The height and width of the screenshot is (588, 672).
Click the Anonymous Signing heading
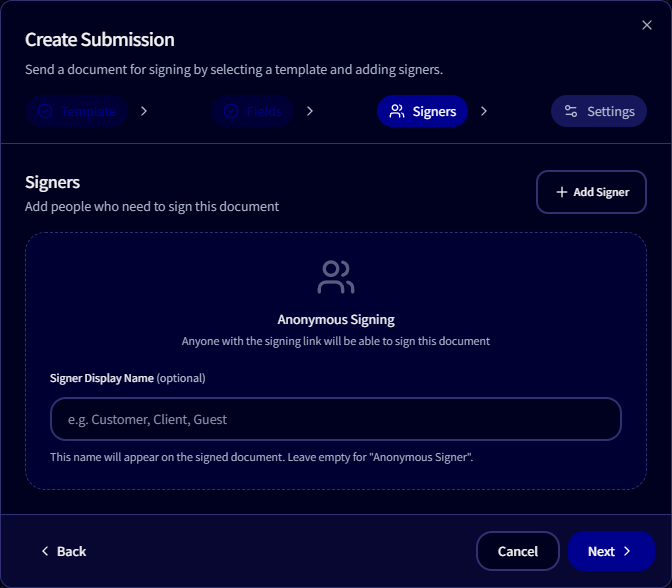336,320
